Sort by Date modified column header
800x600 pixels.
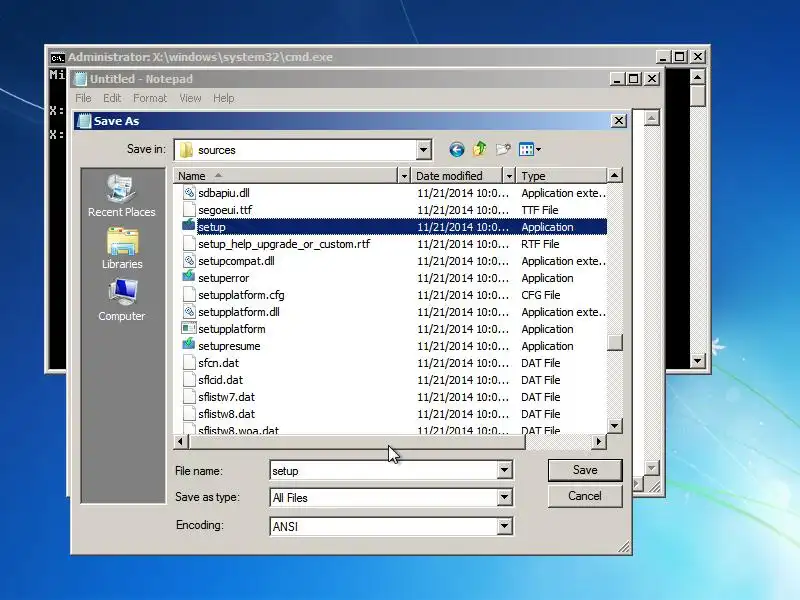click(x=457, y=176)
